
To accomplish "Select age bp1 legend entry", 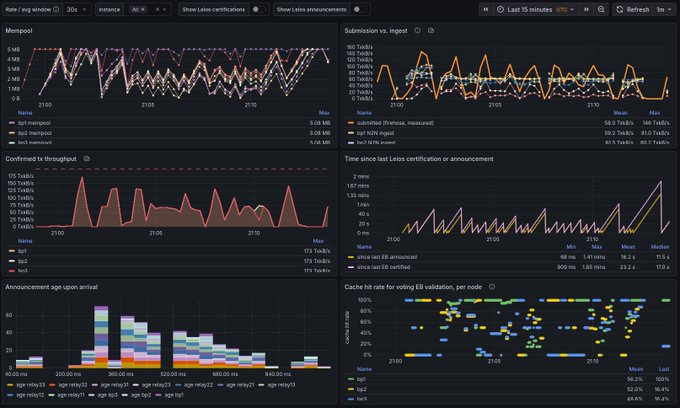I will [174, 395].
